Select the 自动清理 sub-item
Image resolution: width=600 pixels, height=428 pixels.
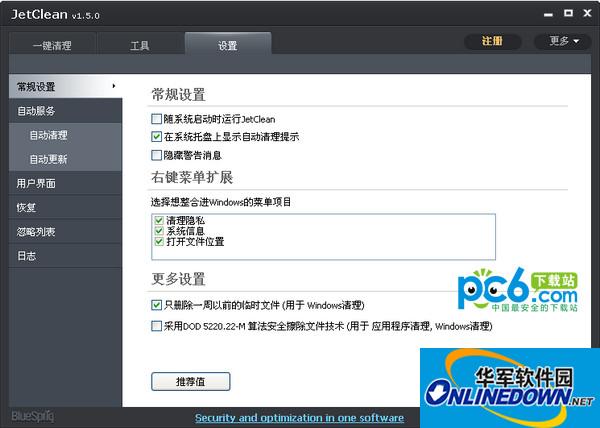click(x=65, y=135)
